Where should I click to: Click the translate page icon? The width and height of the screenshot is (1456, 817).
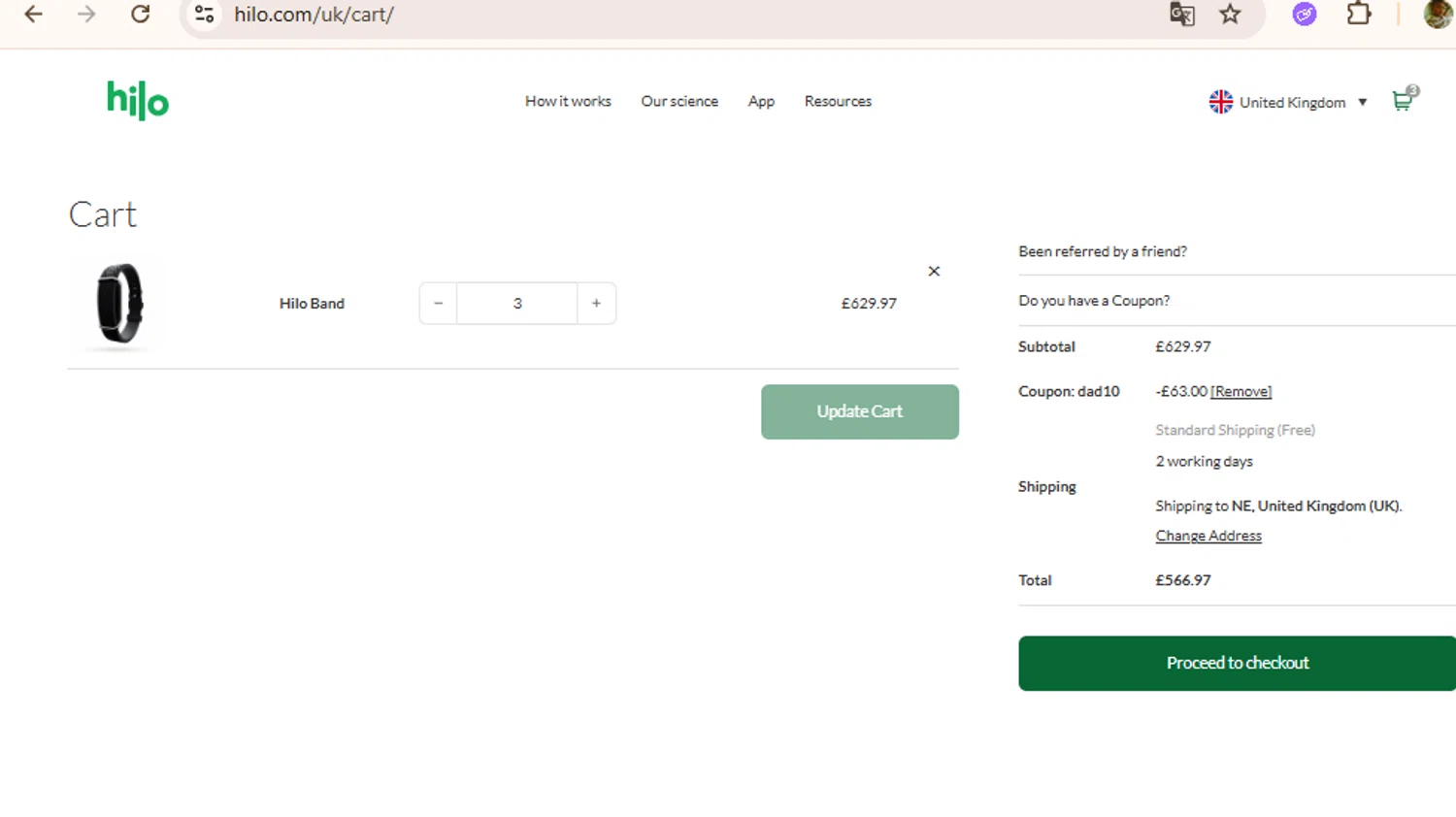click(1181, 15)
